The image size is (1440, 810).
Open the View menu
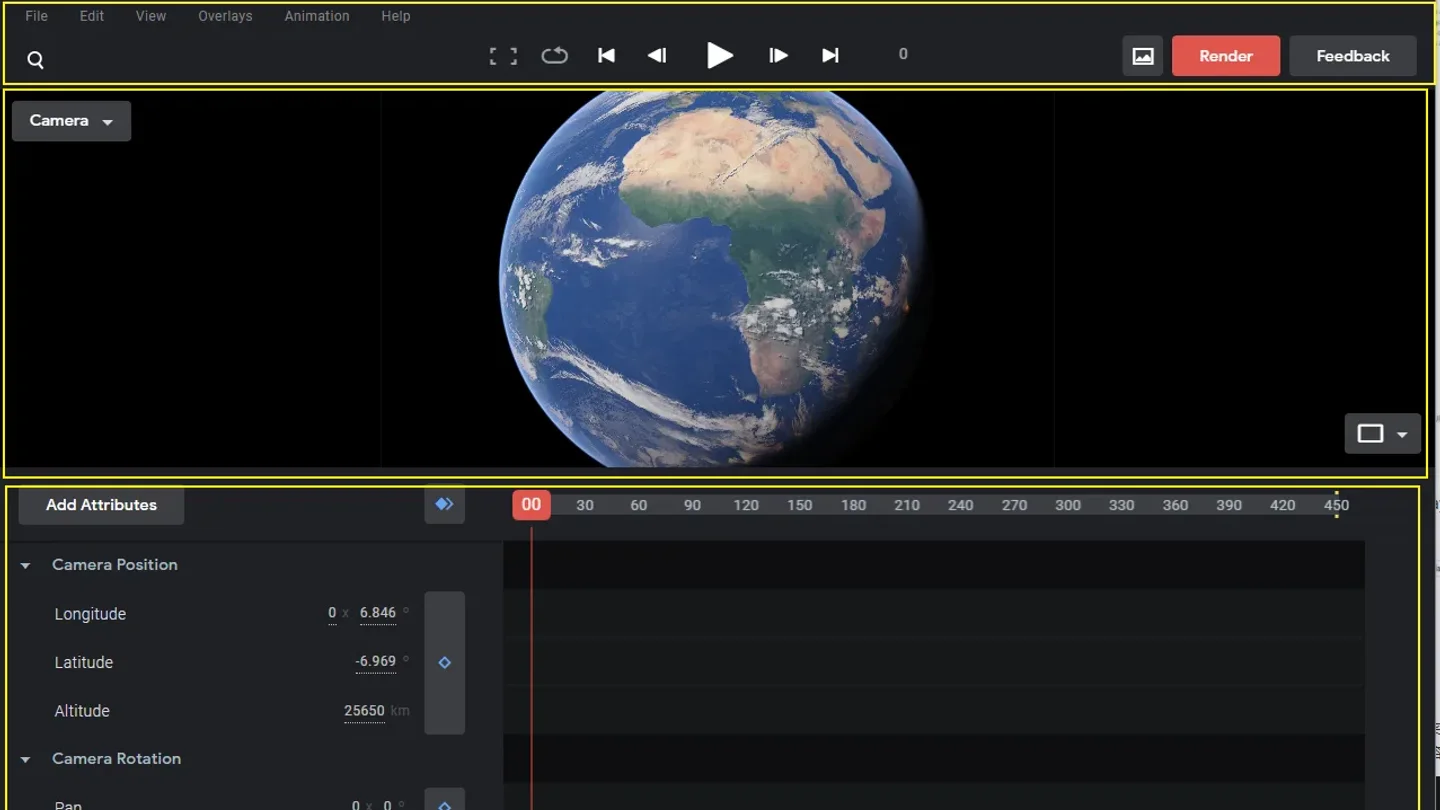click(x=151, y=16)
